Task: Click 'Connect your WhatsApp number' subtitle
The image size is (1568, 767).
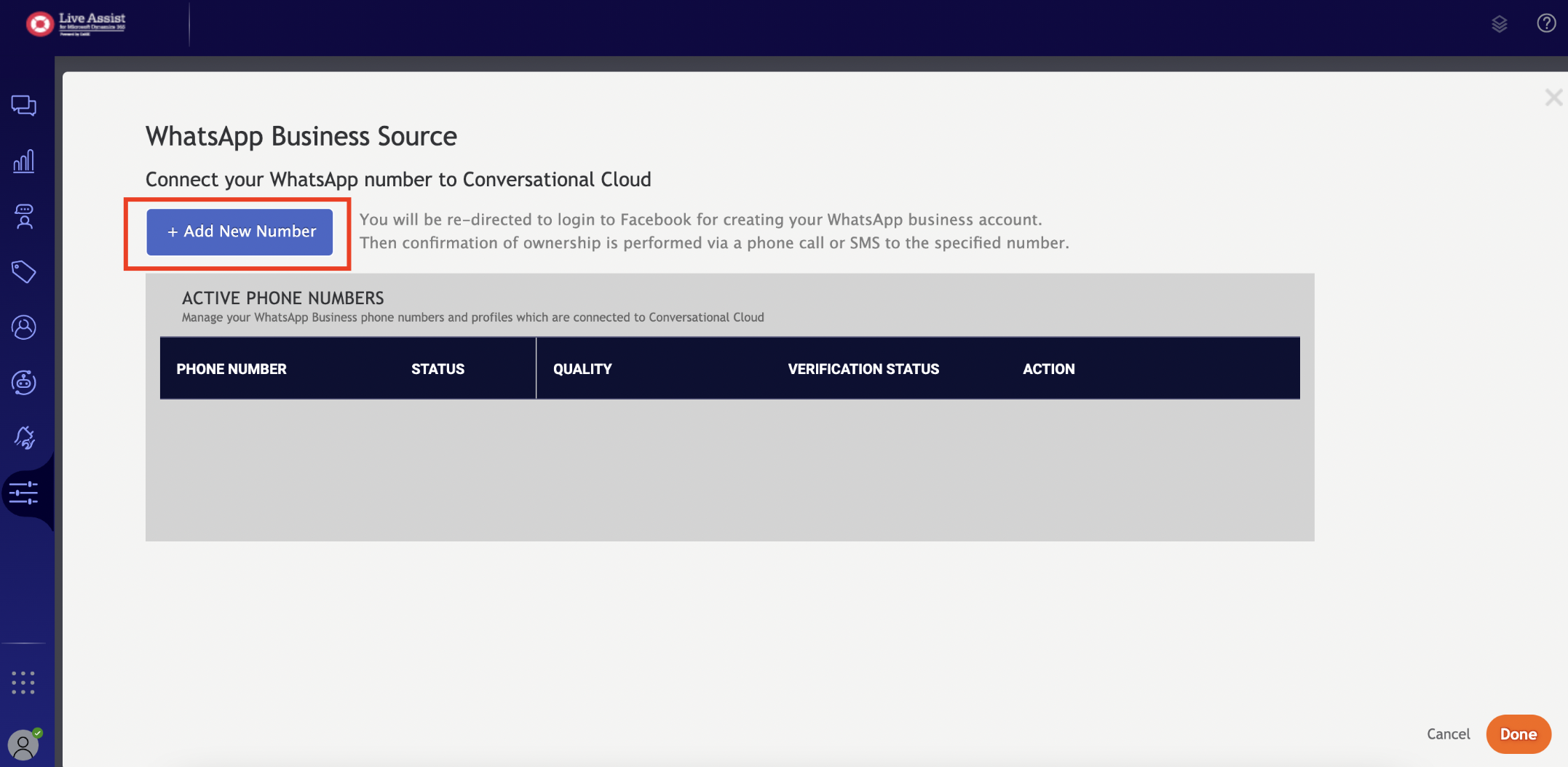Action: (x=398, y=180)
